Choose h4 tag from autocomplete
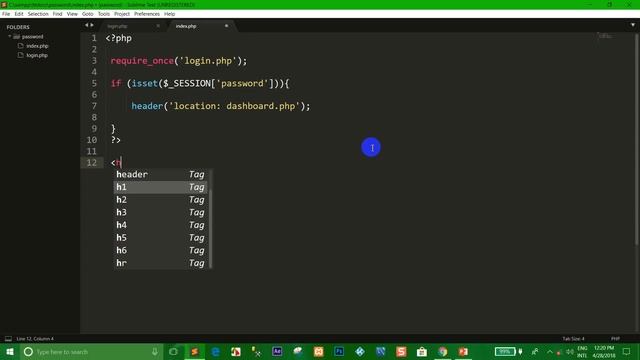Image resolution: width=640 pixels, height=360 pixels. click(x=160, y=225)
